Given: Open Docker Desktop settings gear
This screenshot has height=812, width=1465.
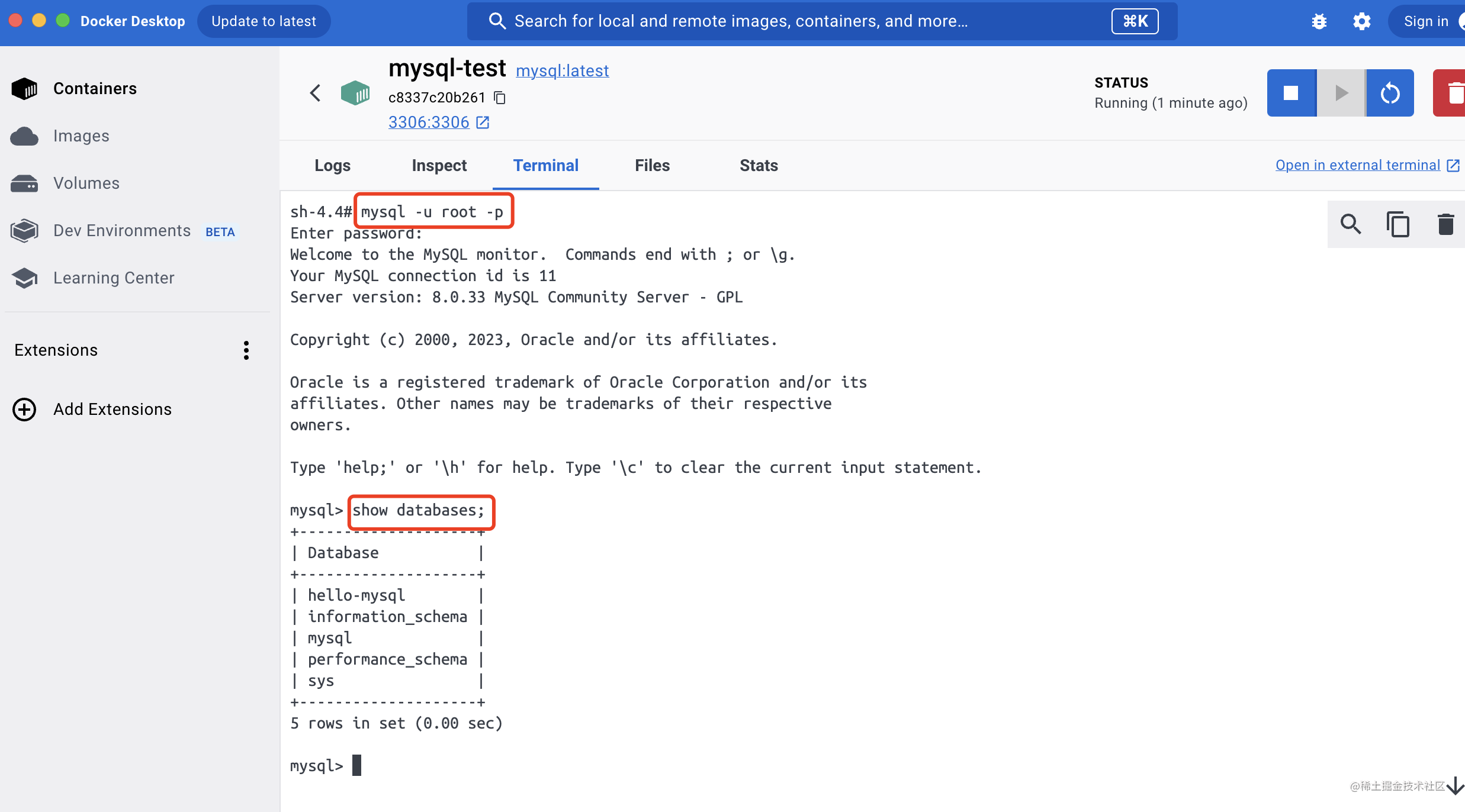Looking at the screenshot, I should (1361, 21).
